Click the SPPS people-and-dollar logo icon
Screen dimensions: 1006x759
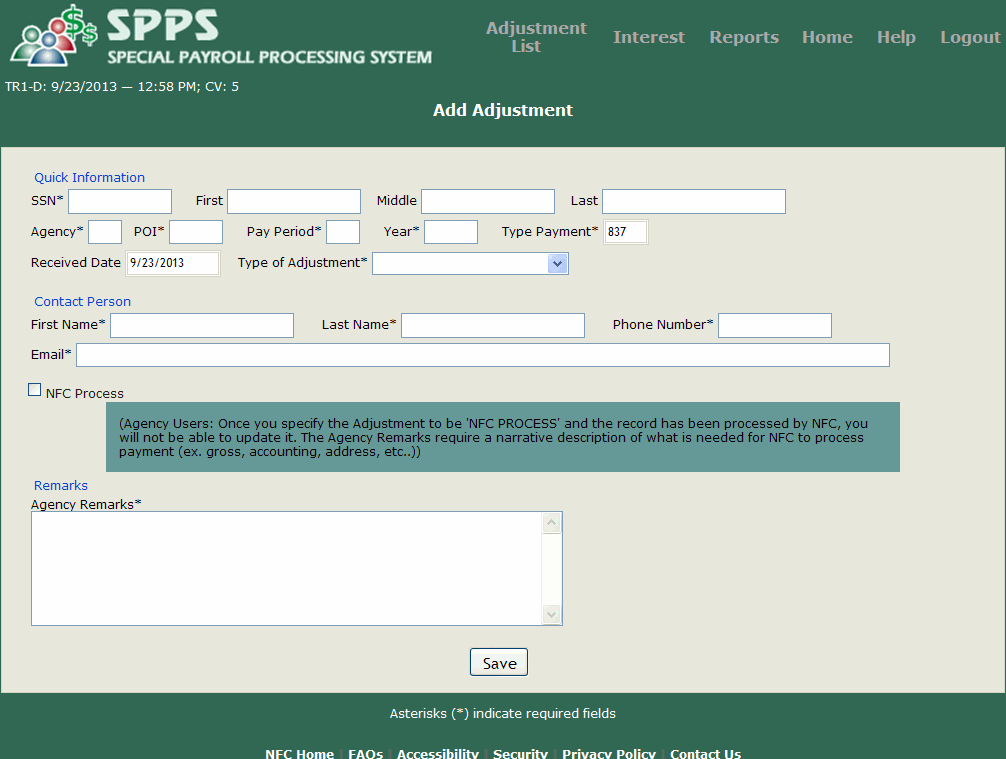tap(53, 36)
